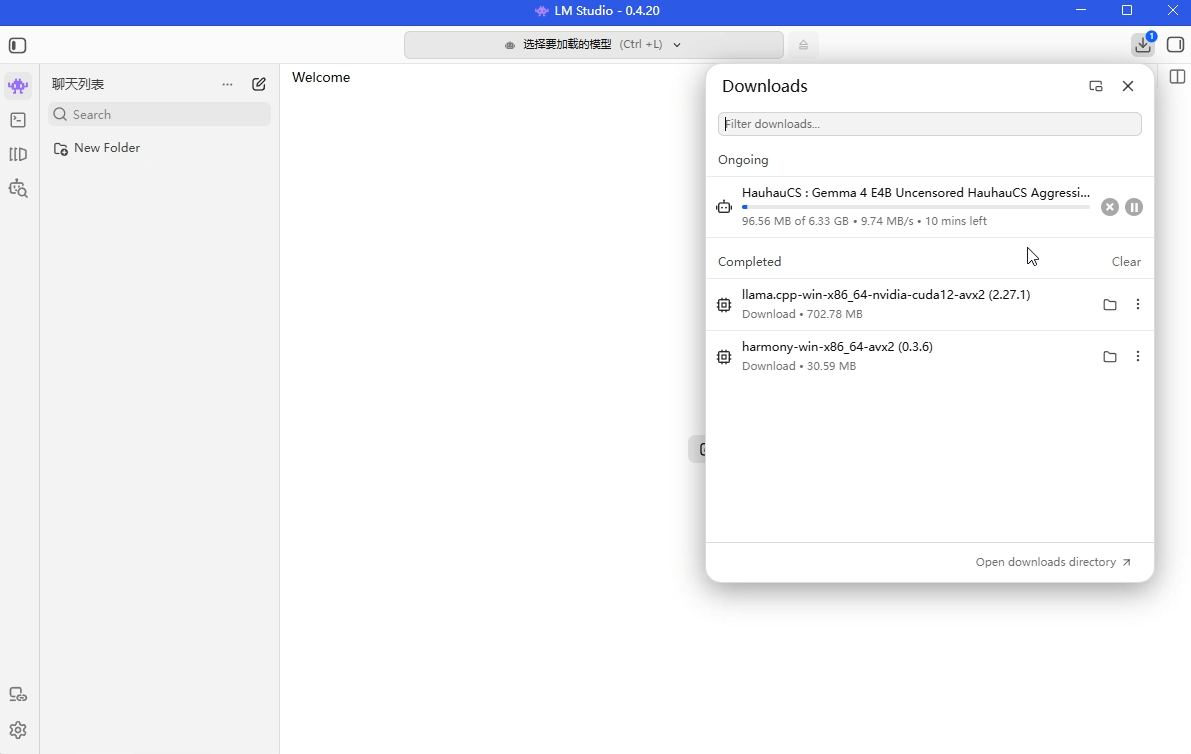1191x754 pixels.
Task: Cancel the Gemma 4 E4B download
Action: coord(1110,207)
